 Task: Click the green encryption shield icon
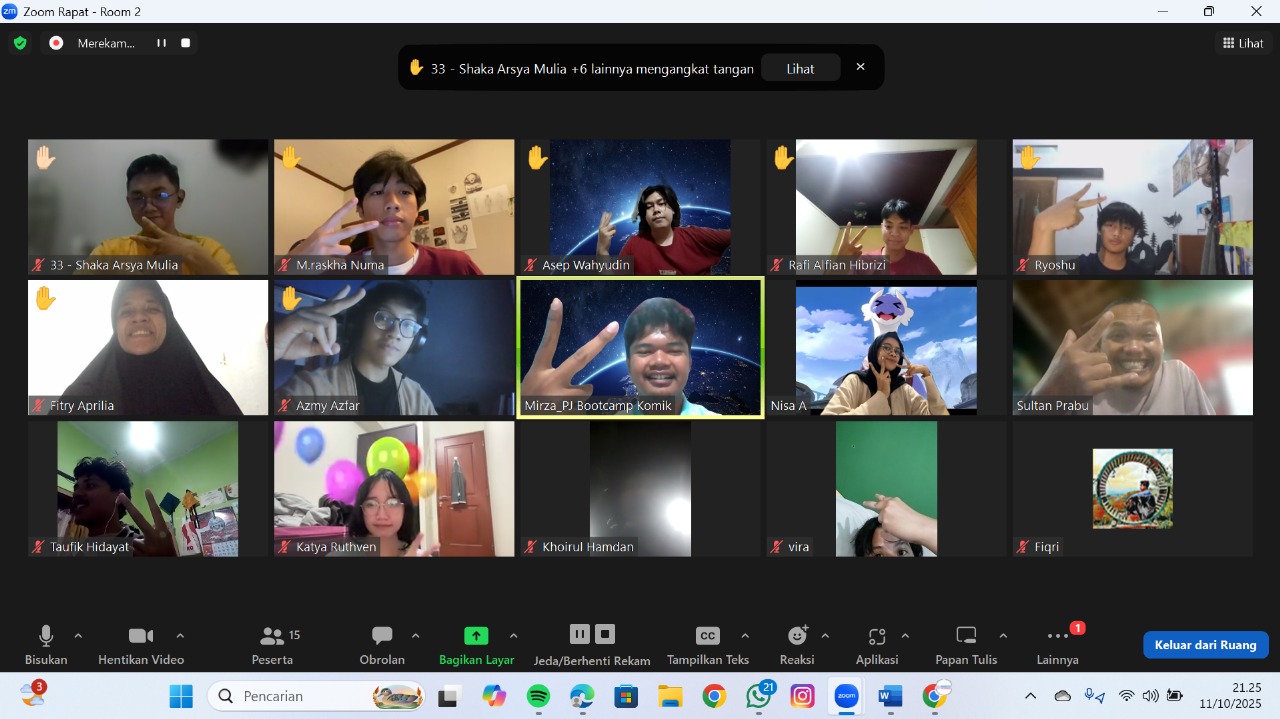[x=20, y=43]
